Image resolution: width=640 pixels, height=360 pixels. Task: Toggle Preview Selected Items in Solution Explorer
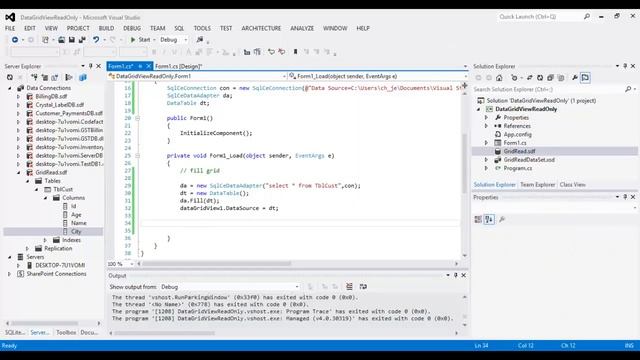585,78
